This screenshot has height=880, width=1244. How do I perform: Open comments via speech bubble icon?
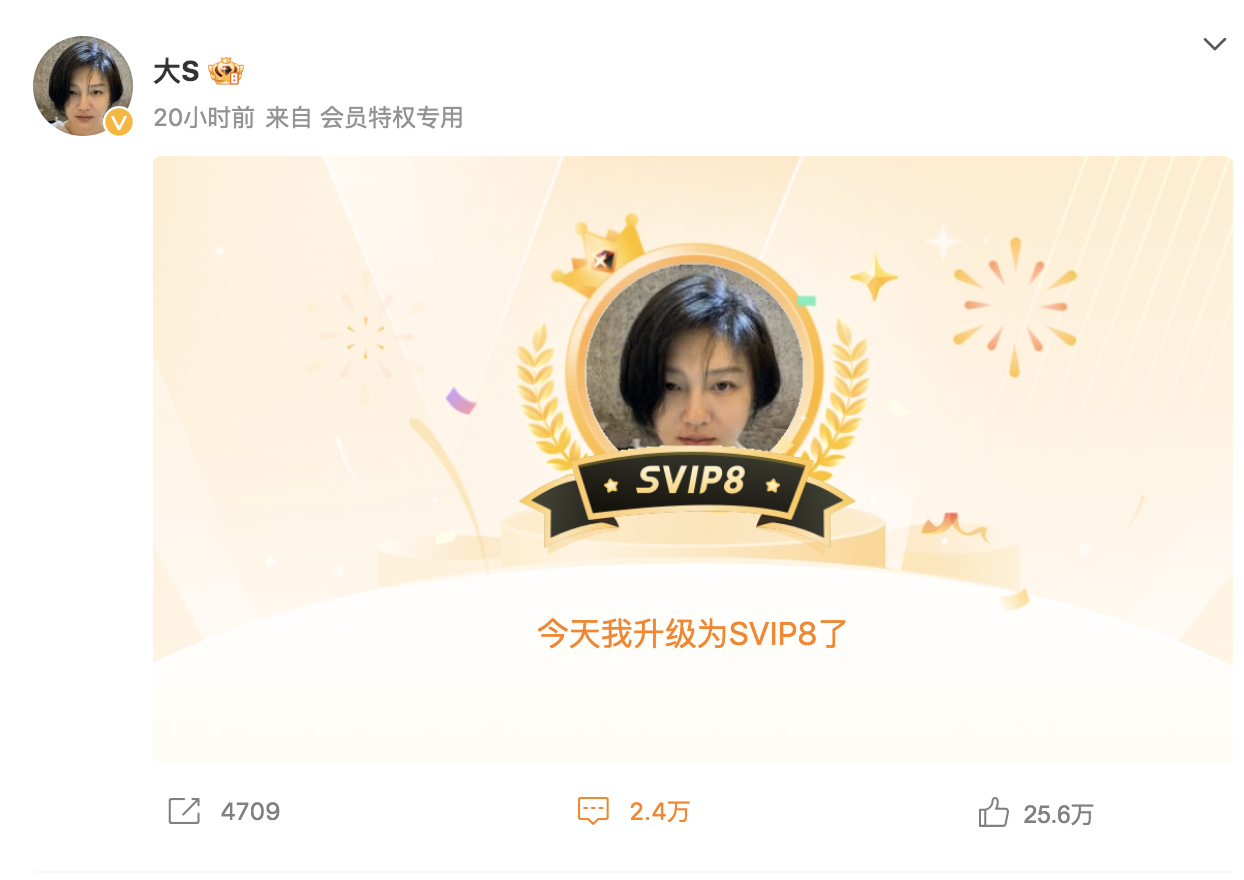[x=593, y=811]
